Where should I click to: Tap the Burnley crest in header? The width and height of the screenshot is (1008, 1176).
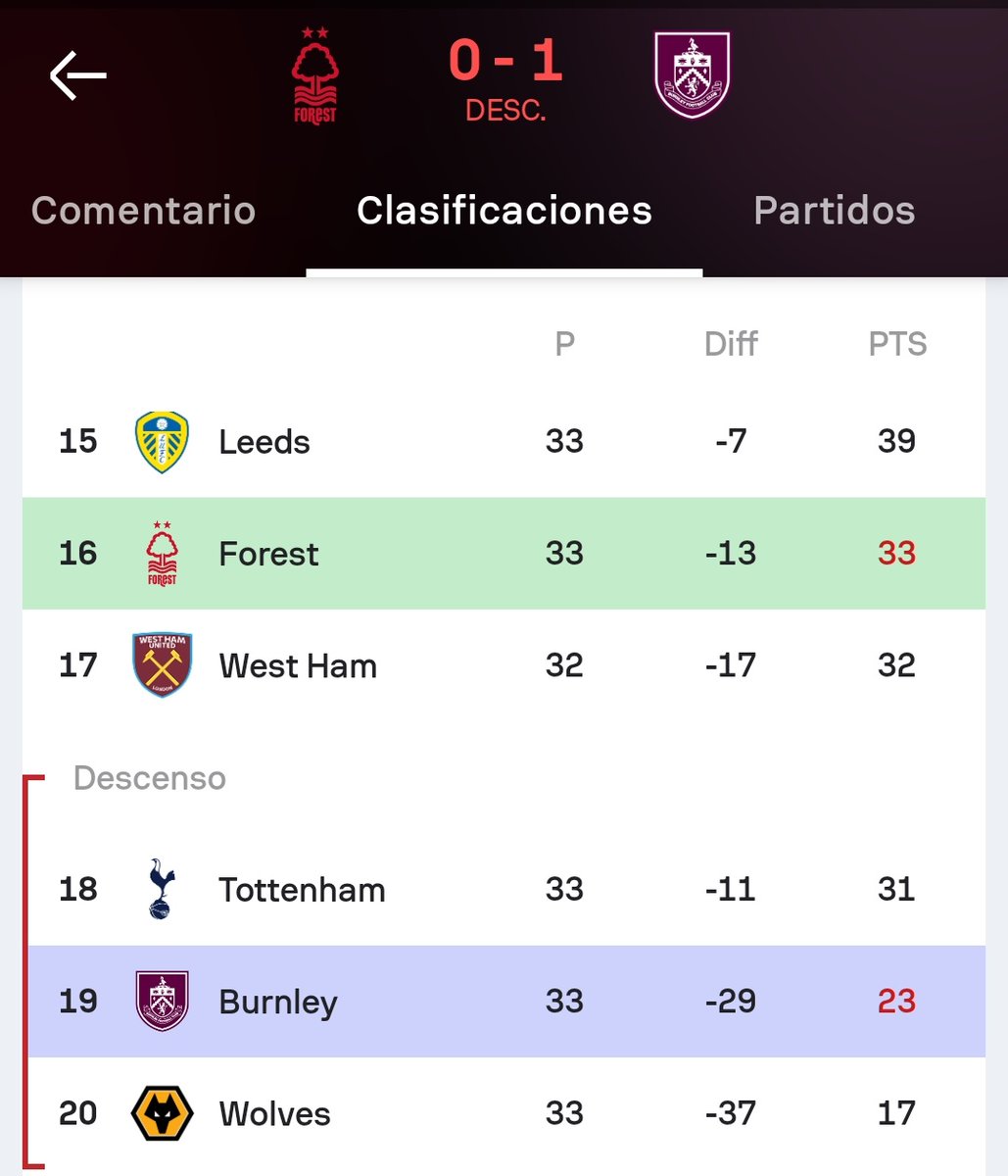coord(692,75)
